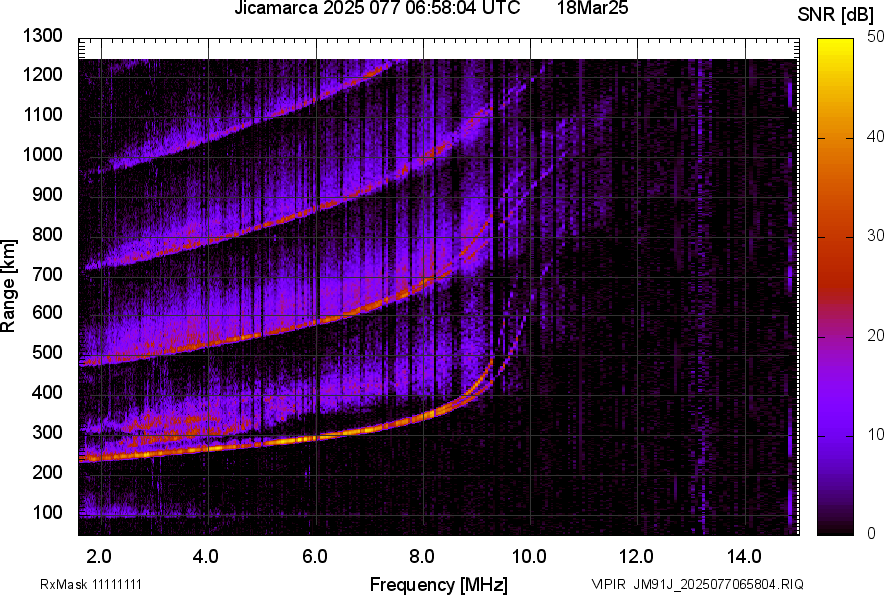Viewport: 884px width, 595px height.
Task: Click the 800 range tick label
Action: coord(47,233)
